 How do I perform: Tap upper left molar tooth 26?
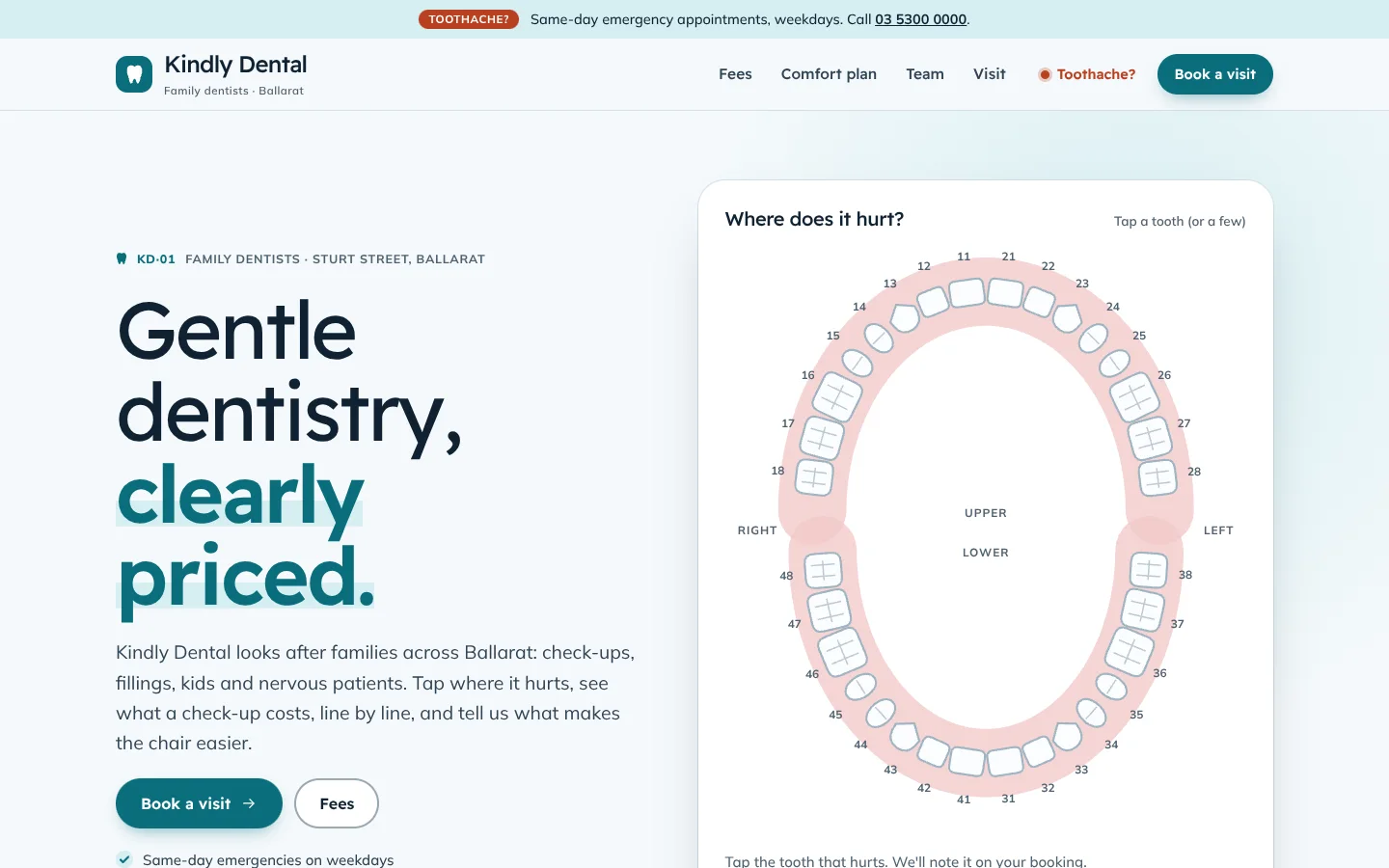coord(1134,396)
